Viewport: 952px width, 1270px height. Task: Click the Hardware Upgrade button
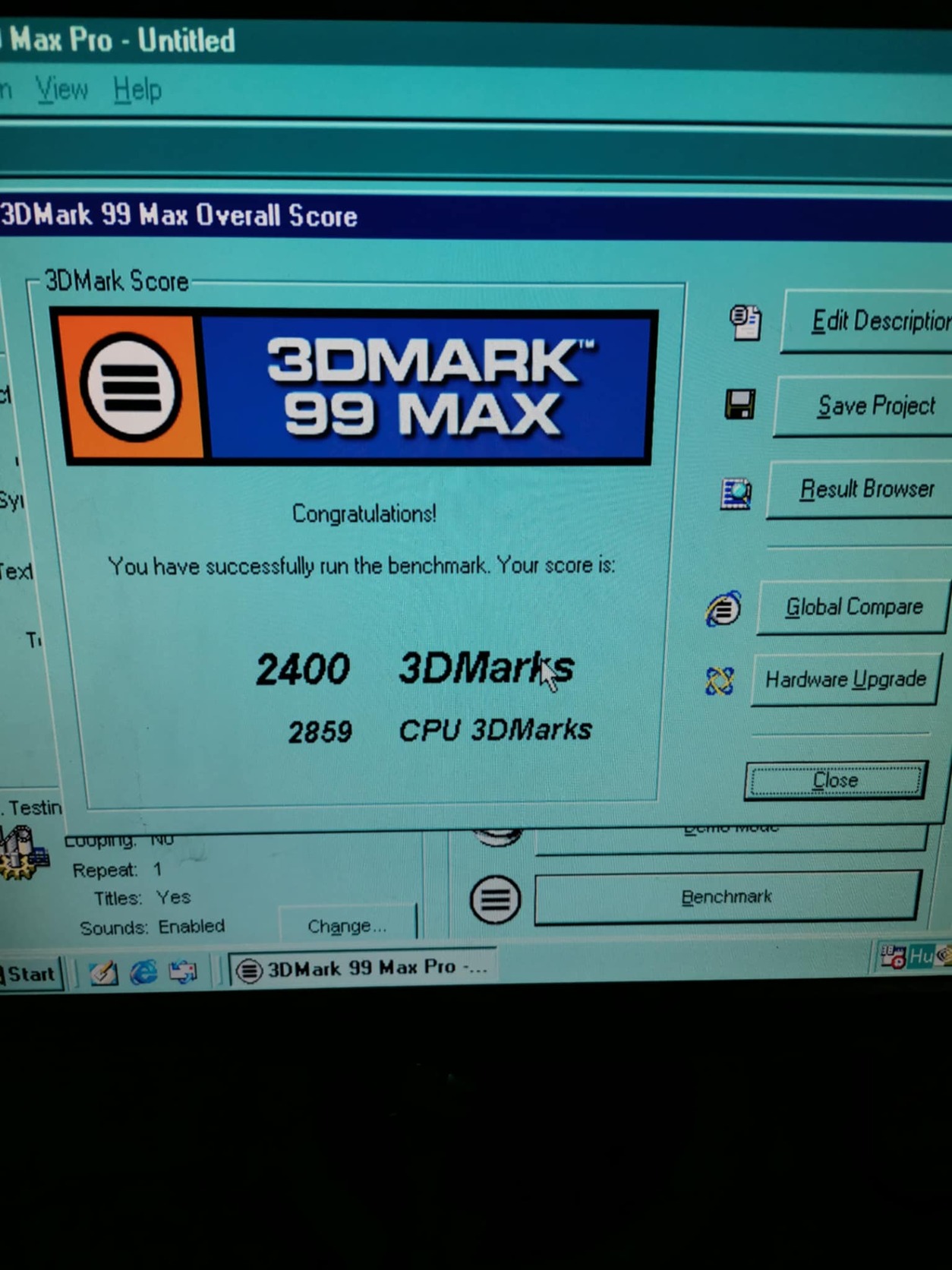pyautogui.click(x=846, y=679)
